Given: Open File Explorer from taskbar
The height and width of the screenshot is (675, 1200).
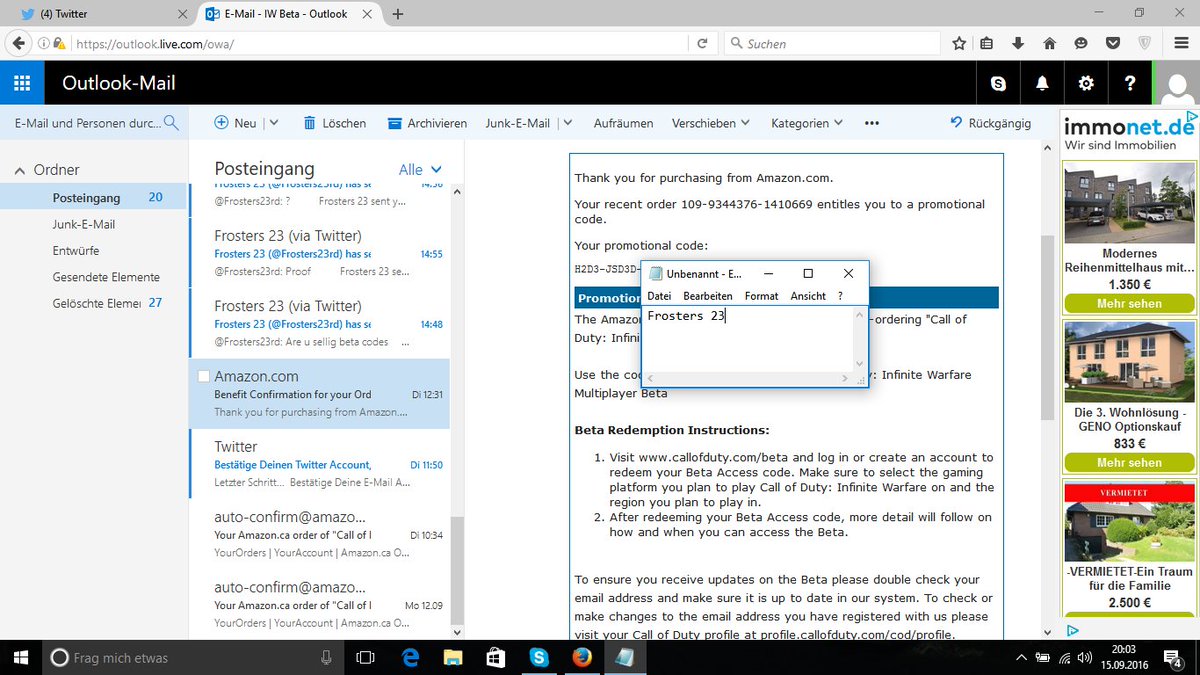Looking at the screenshot, I should 453,657.
